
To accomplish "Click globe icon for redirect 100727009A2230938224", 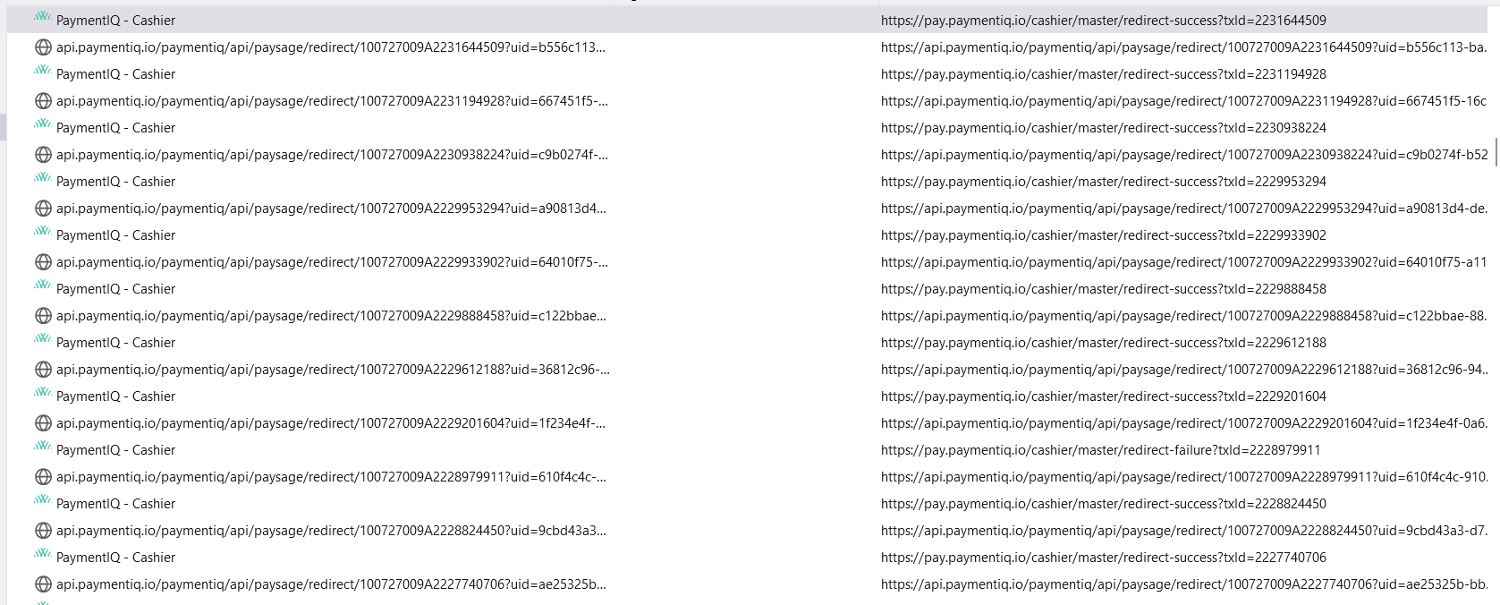I will pyautogui.click(x=43, y=154).
